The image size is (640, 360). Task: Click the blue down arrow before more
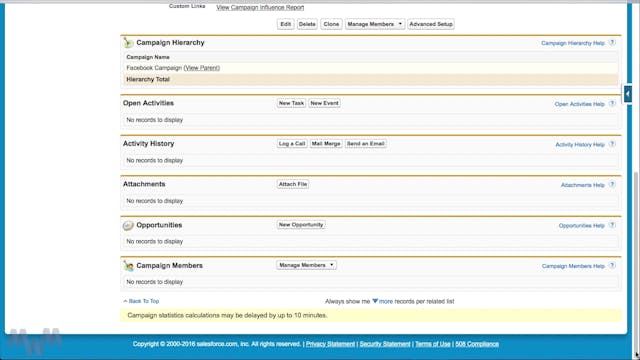[375, 301]
